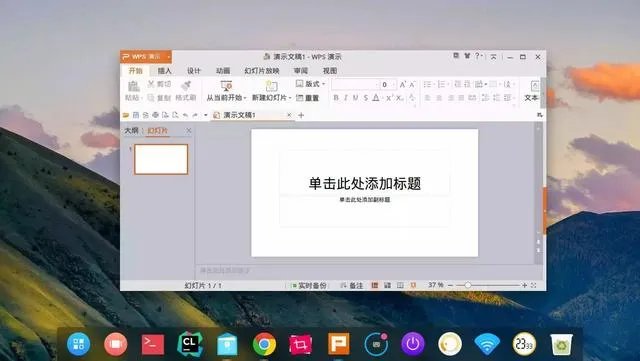This screenshot has width=640, height=361.
Task: Click the zoom out minus button
Action: (450, 285)
